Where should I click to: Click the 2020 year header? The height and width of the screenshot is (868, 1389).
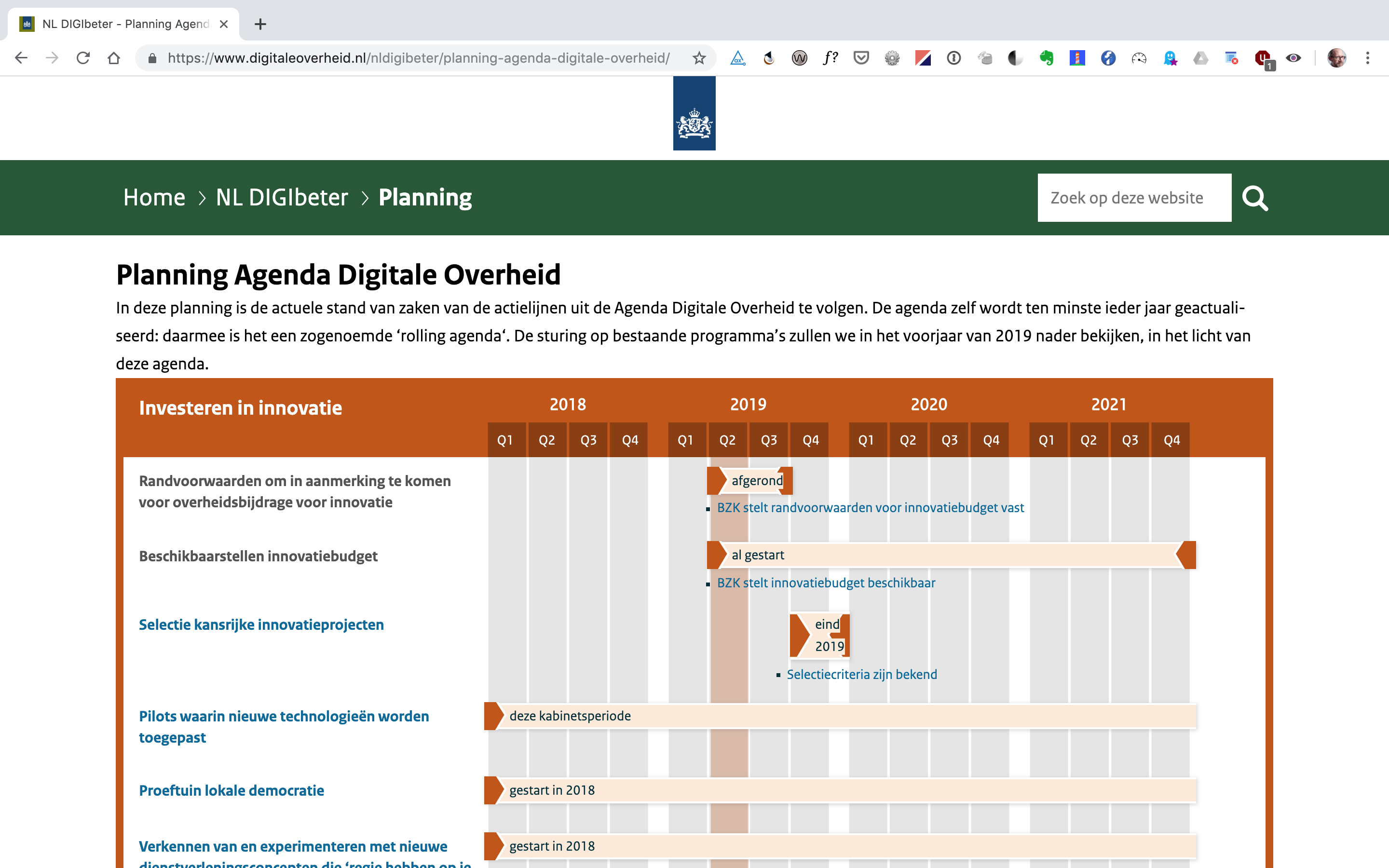(x=929, y=405)
